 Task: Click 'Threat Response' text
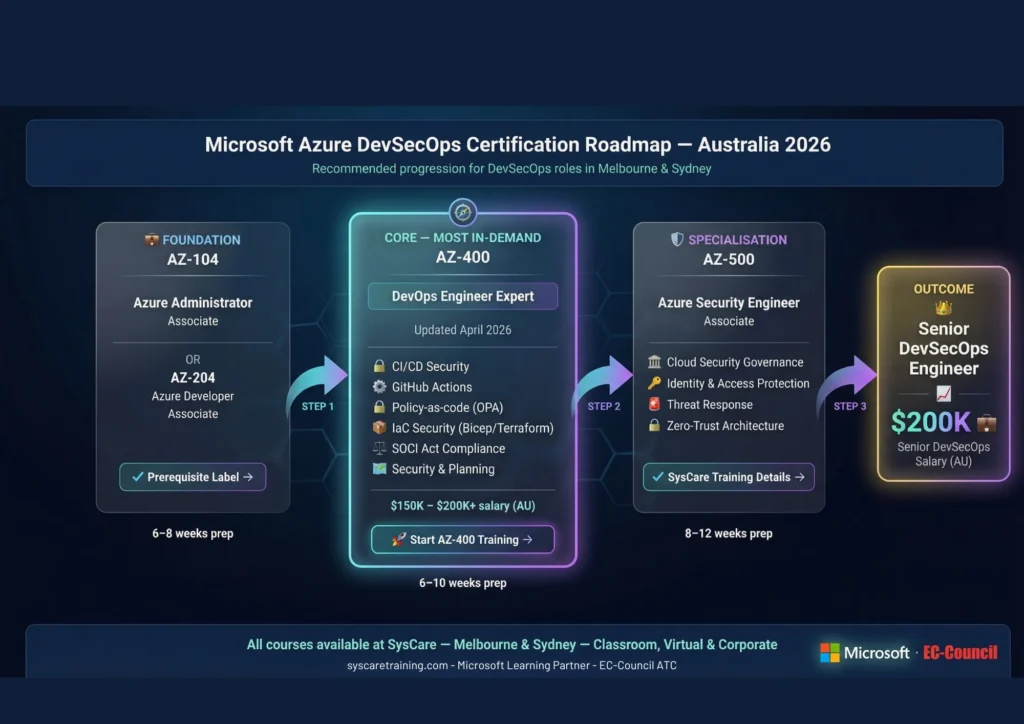coord(709,405)
